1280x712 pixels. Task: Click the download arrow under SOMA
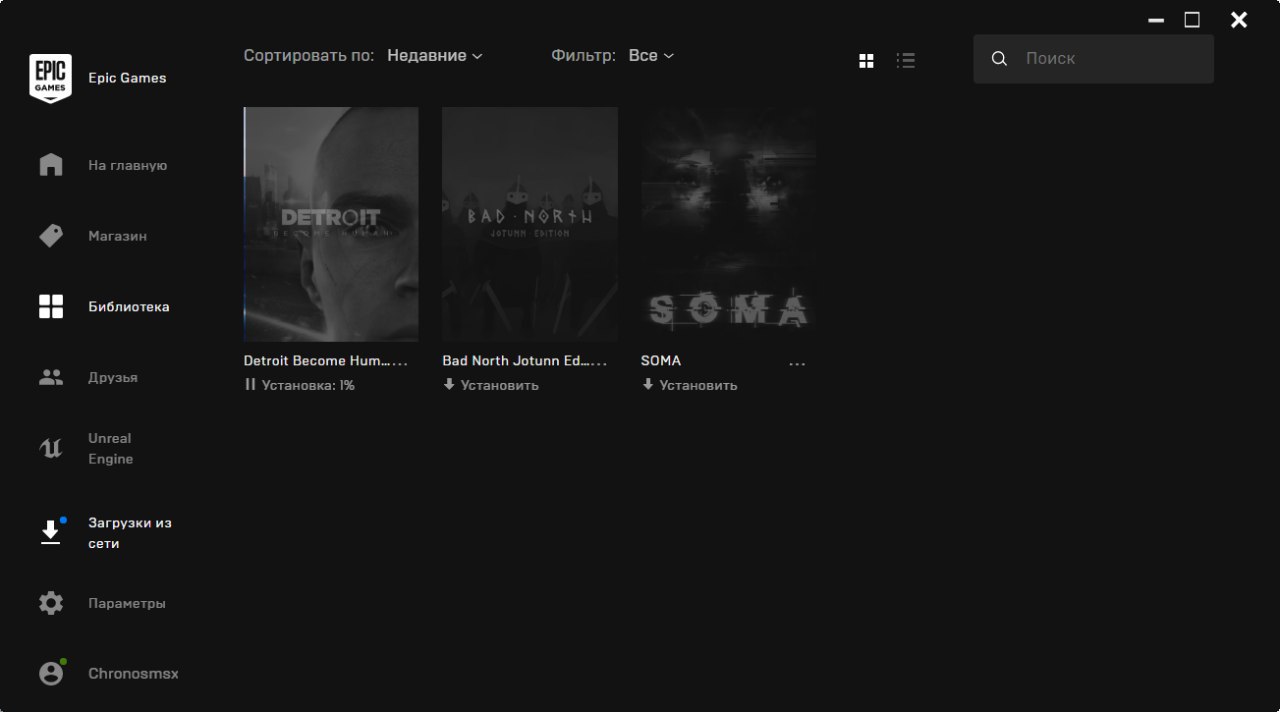[x=648, y=385]
